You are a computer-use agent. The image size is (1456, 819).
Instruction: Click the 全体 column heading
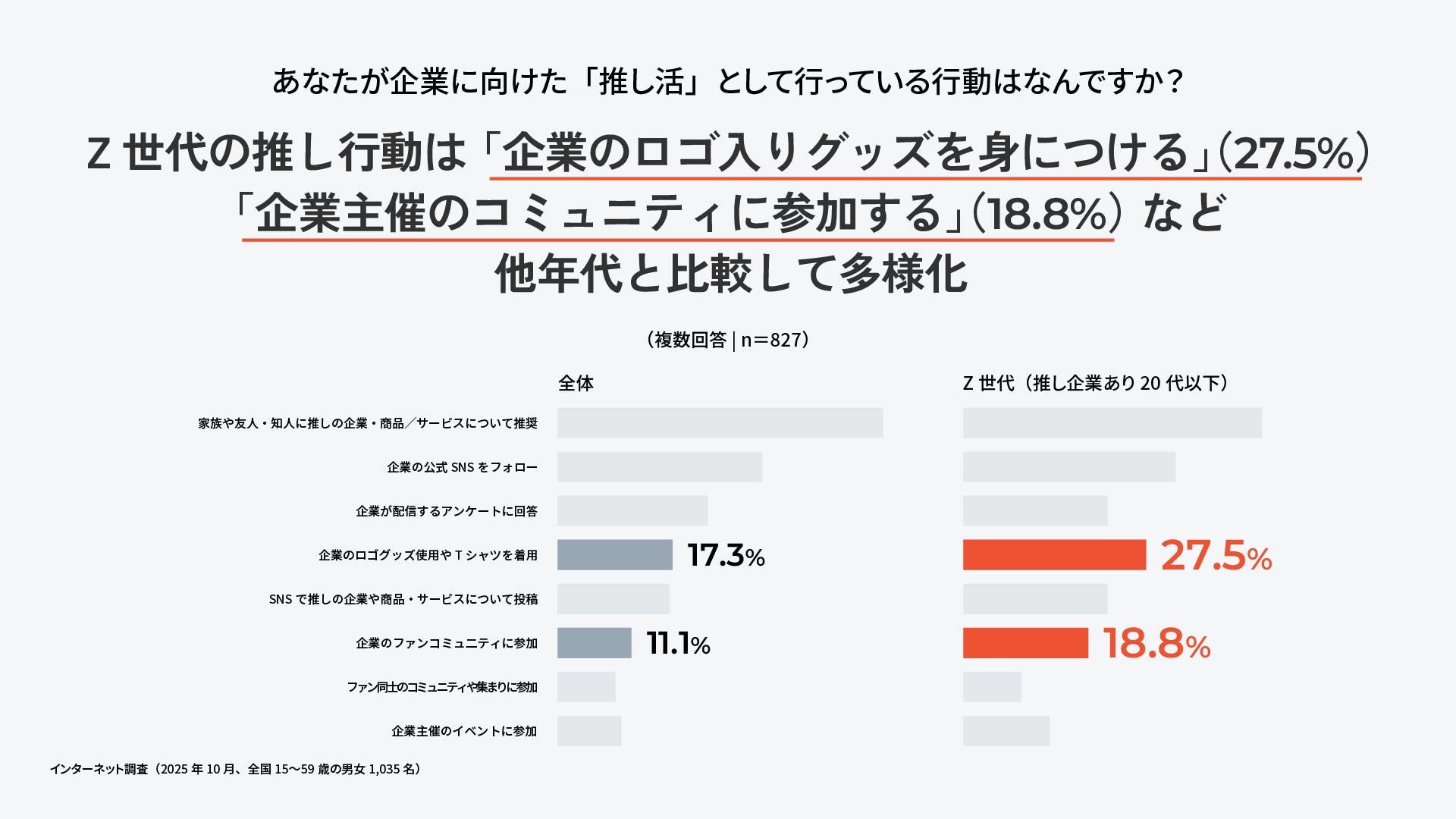[576, 384]
